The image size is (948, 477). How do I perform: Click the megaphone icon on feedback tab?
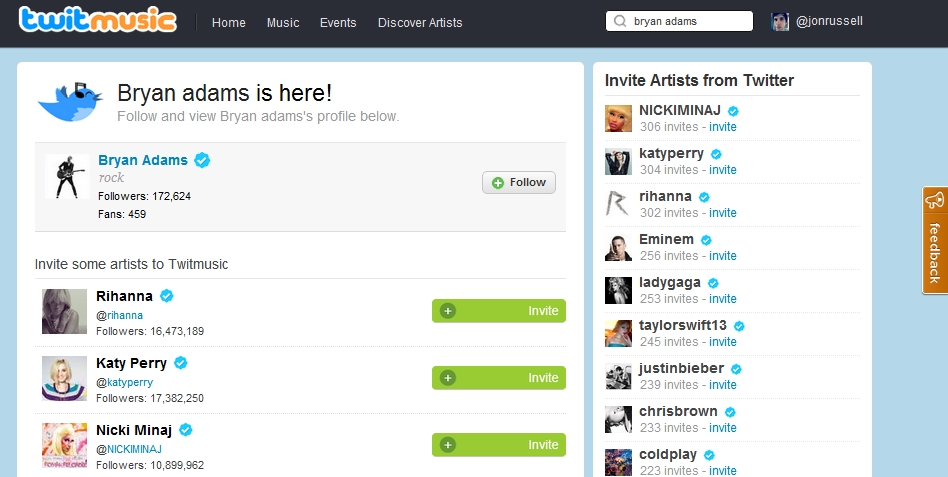pyautogui.click(x=935, y=200)
